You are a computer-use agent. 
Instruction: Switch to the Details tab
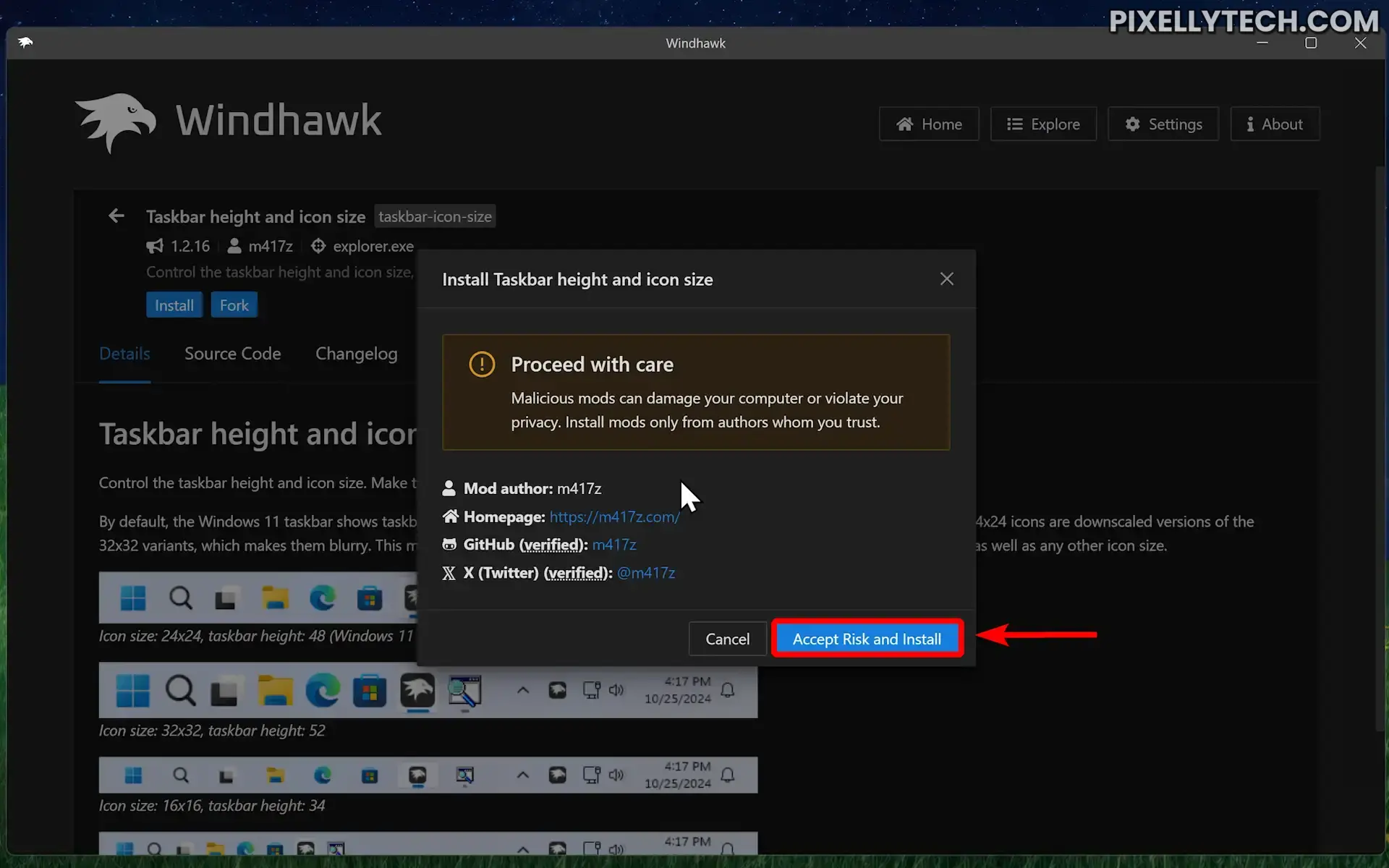point(124,354)
